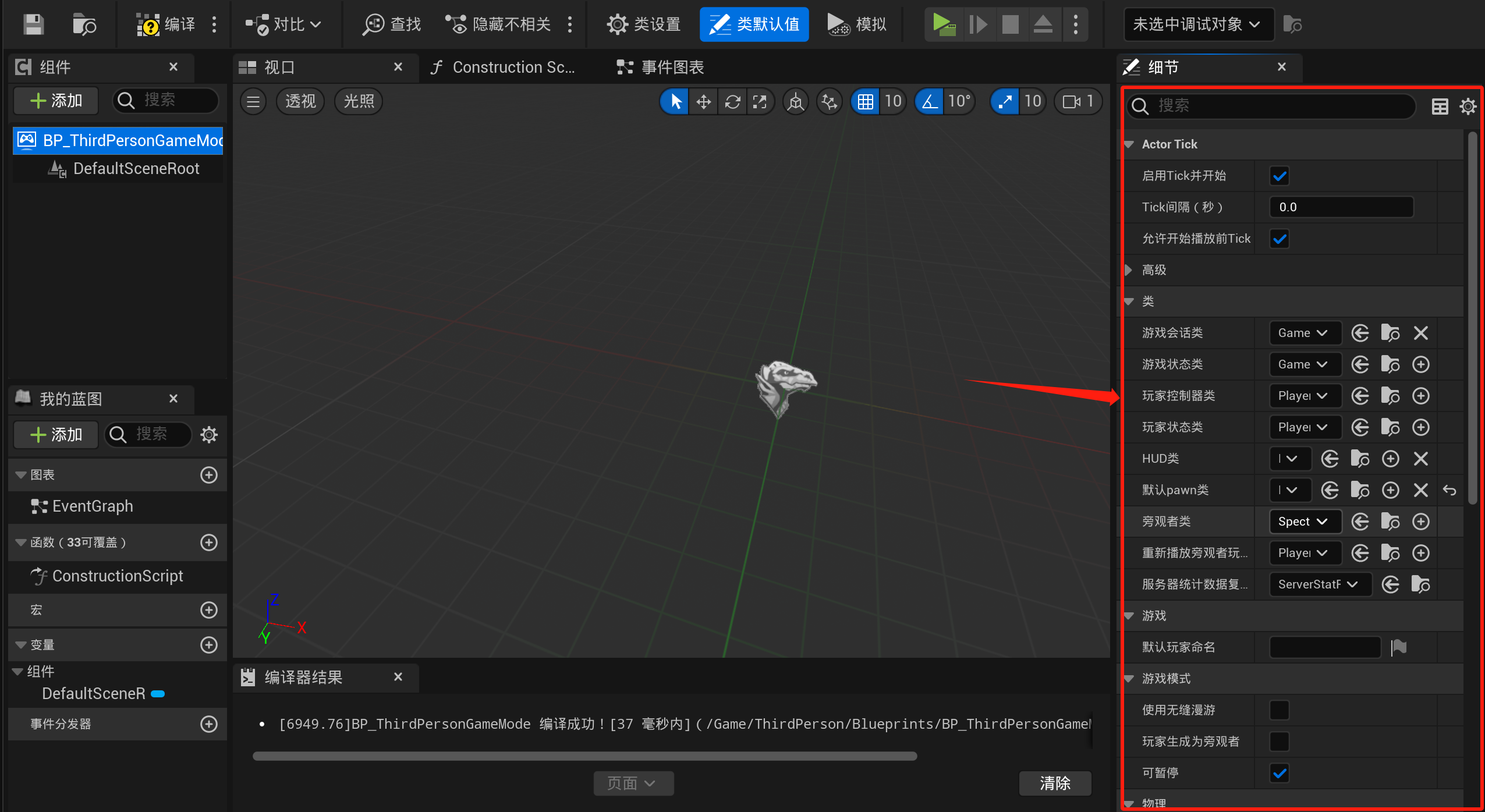Select the rotate tool in viewport toolbar
Image resolution: width=1485 pixels, height=812 pixels.
coord(732,102)
